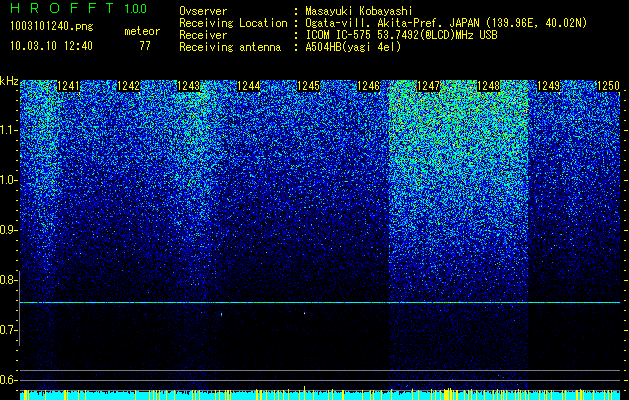Click the HROFFT program title
Image resolution: width=629 pixels, height=400 pixels.
62,8
